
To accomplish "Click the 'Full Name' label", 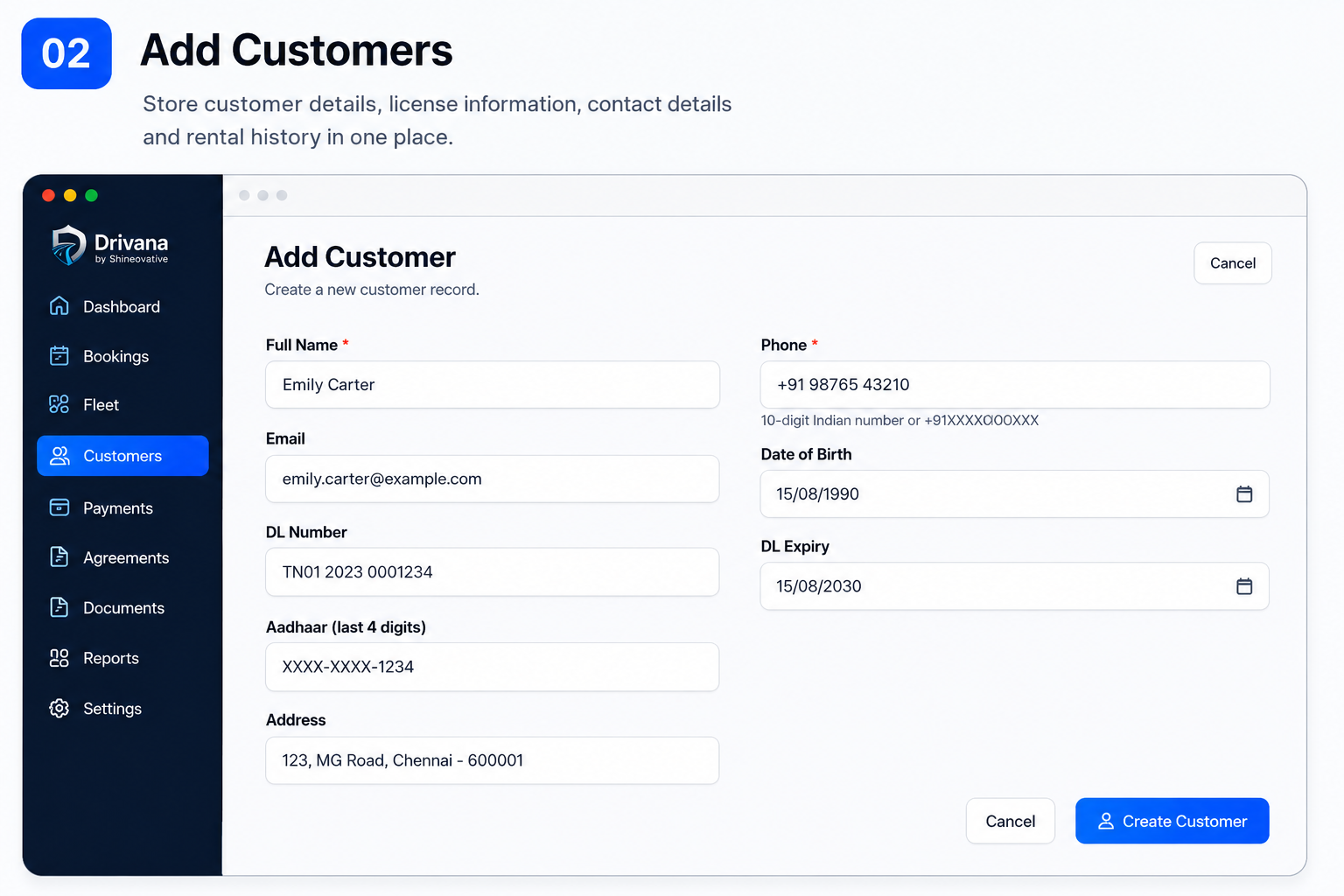I will [302, 345].
